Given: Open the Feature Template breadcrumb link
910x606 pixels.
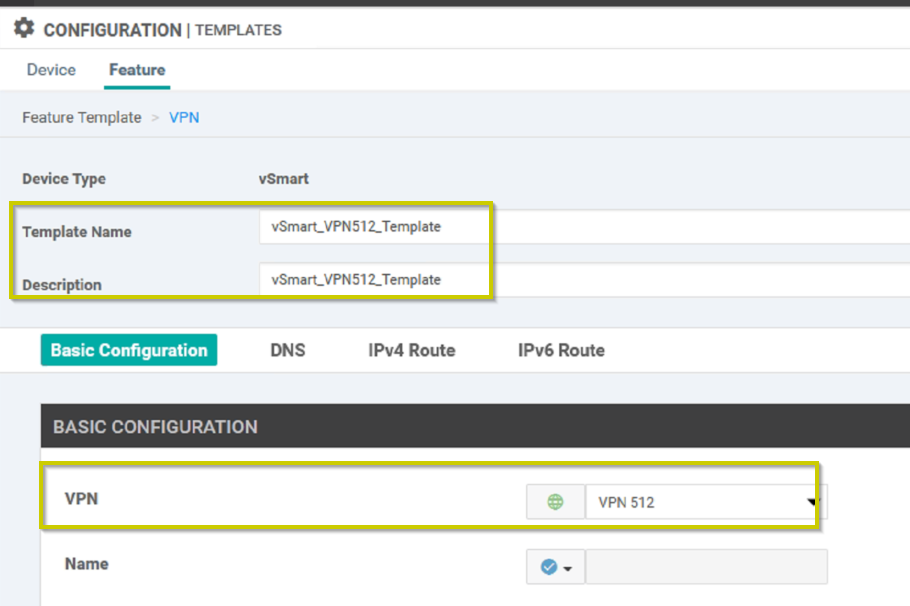Looking at the screenshot, I should click(82, 117).
